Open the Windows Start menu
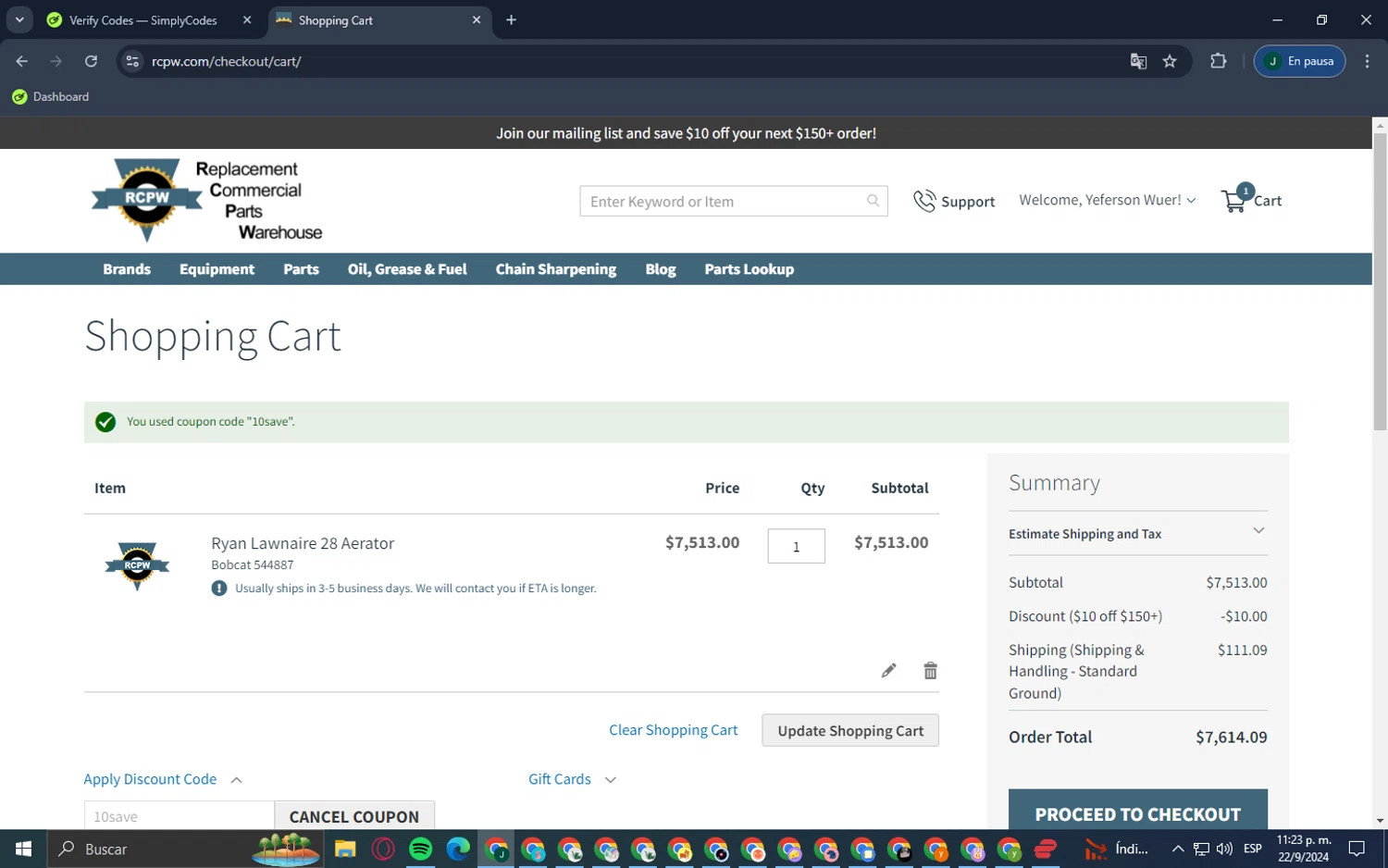The width and height of the screenshot is (1388, 868). (x=23, y=849)
